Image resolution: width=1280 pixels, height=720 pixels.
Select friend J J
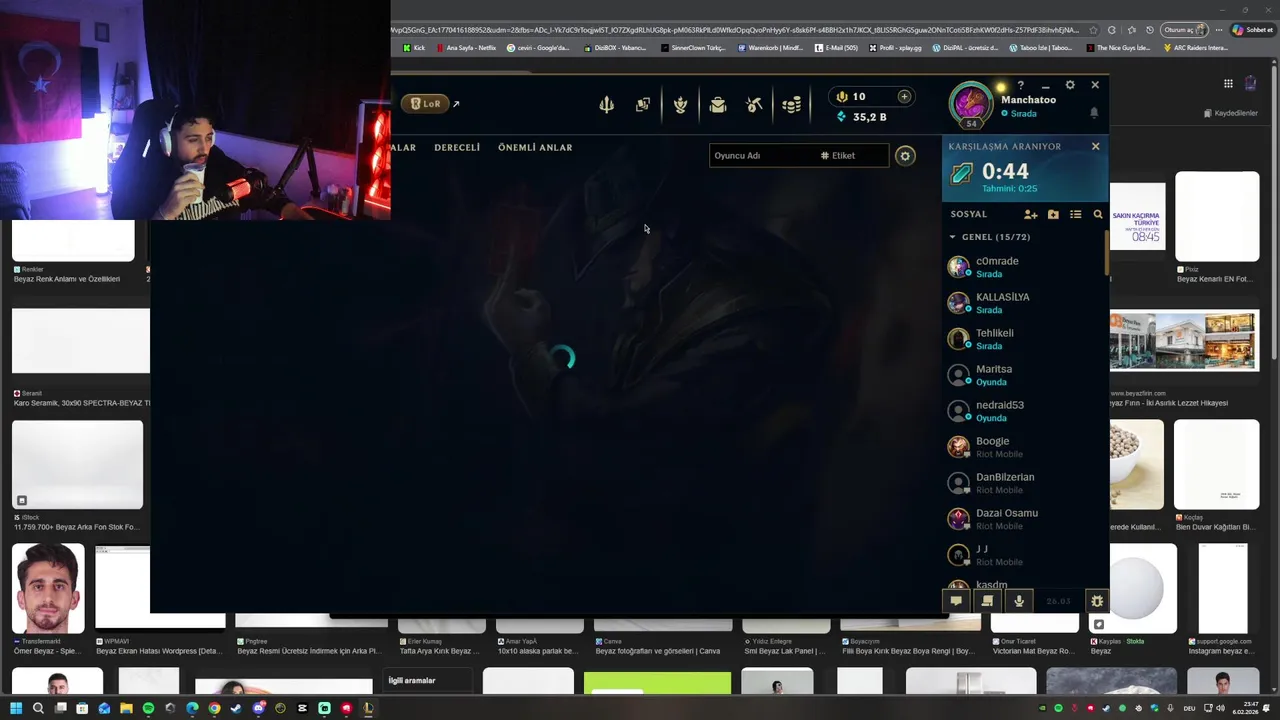[x=1024, y=555]
